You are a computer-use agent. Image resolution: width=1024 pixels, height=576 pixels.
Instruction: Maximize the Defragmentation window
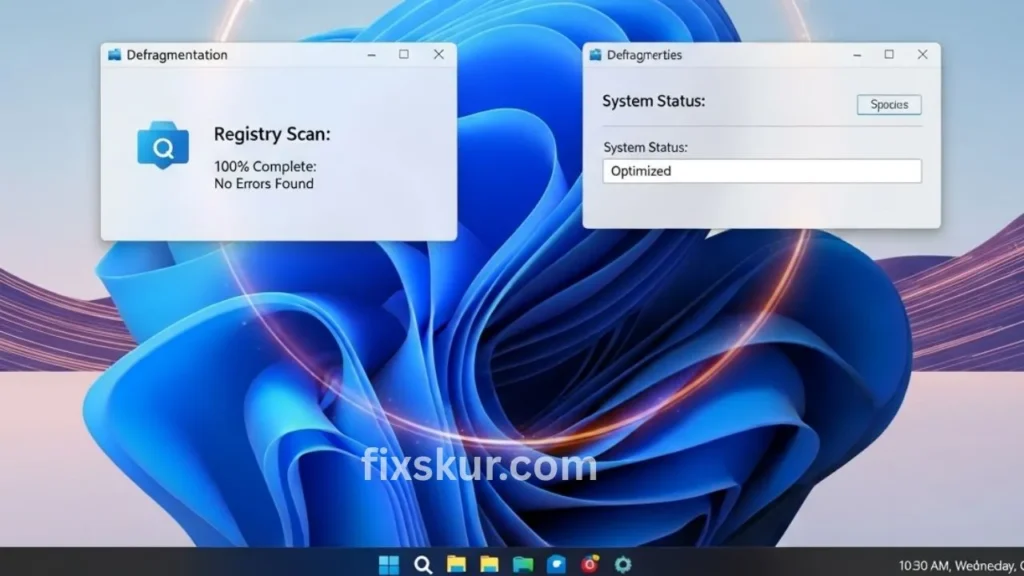(x=404, y=54)
